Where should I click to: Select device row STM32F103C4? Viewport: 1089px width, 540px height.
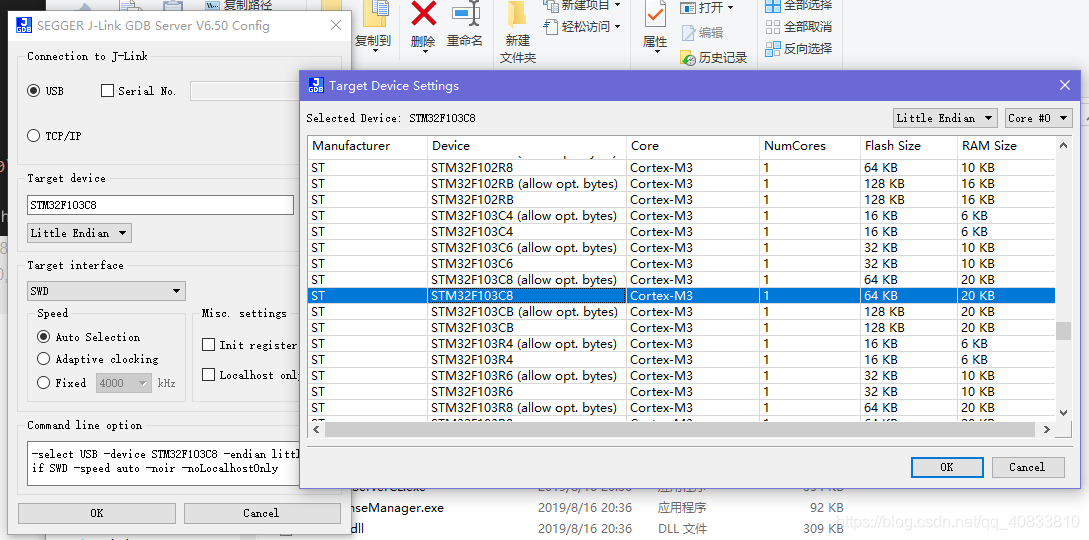point(682,232)
